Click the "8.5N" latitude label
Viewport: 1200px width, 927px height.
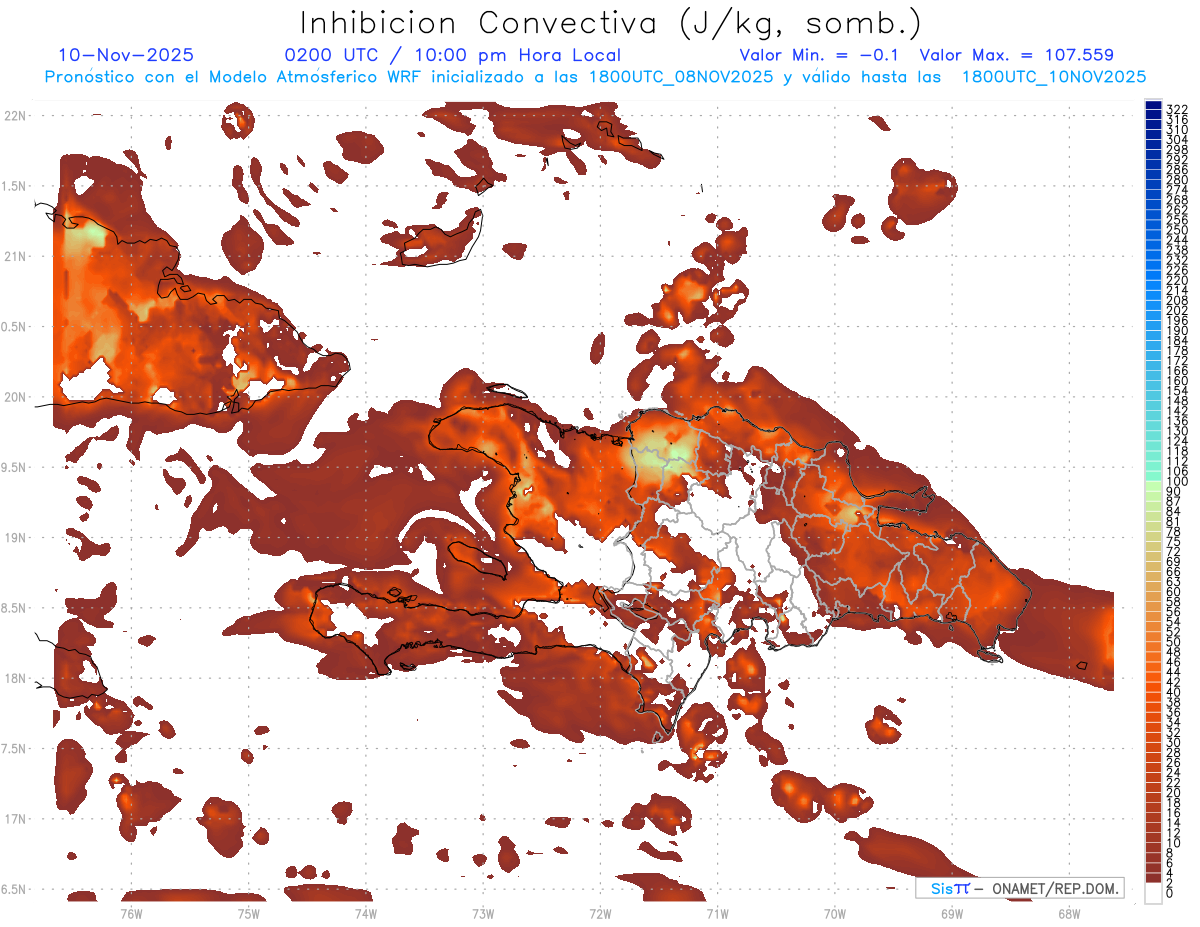[14, 608]
